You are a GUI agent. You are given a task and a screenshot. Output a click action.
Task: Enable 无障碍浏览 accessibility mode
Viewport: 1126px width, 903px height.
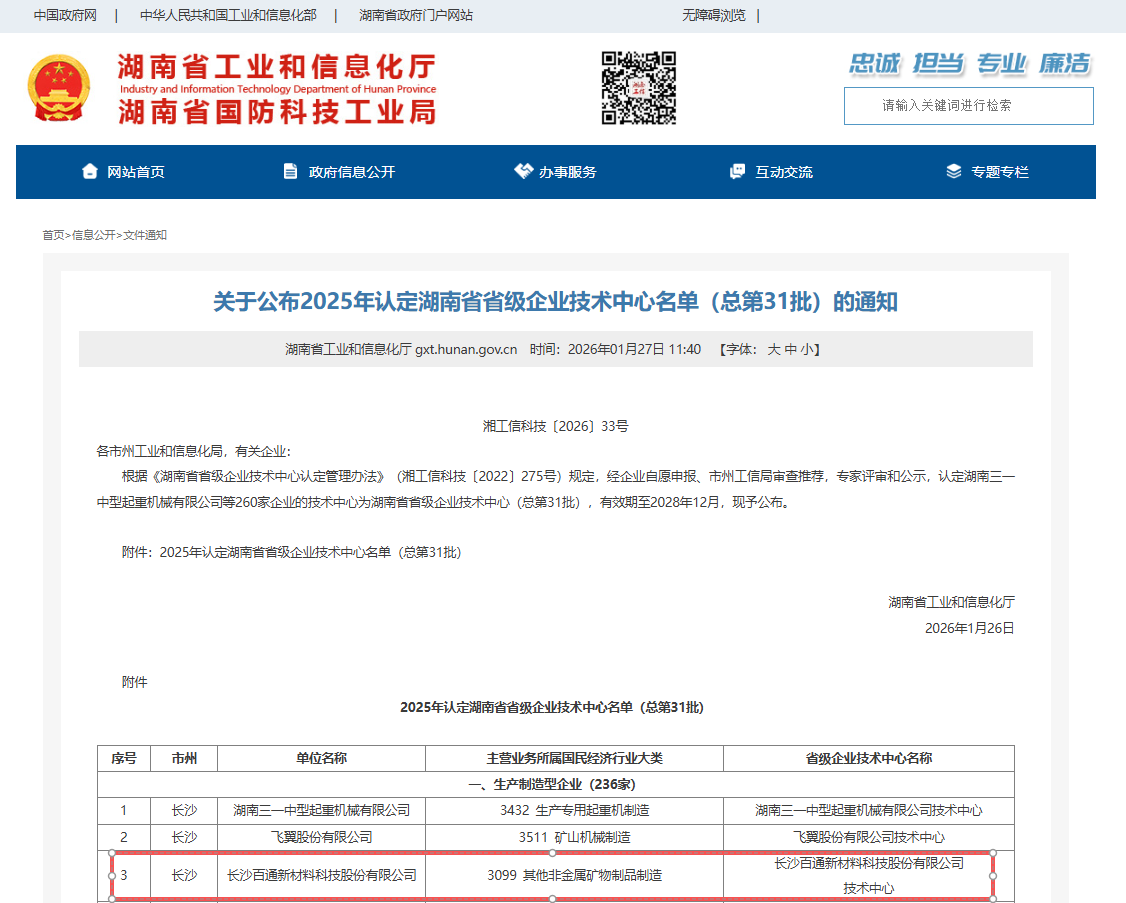pyautogui.click(x=714, y=15)
